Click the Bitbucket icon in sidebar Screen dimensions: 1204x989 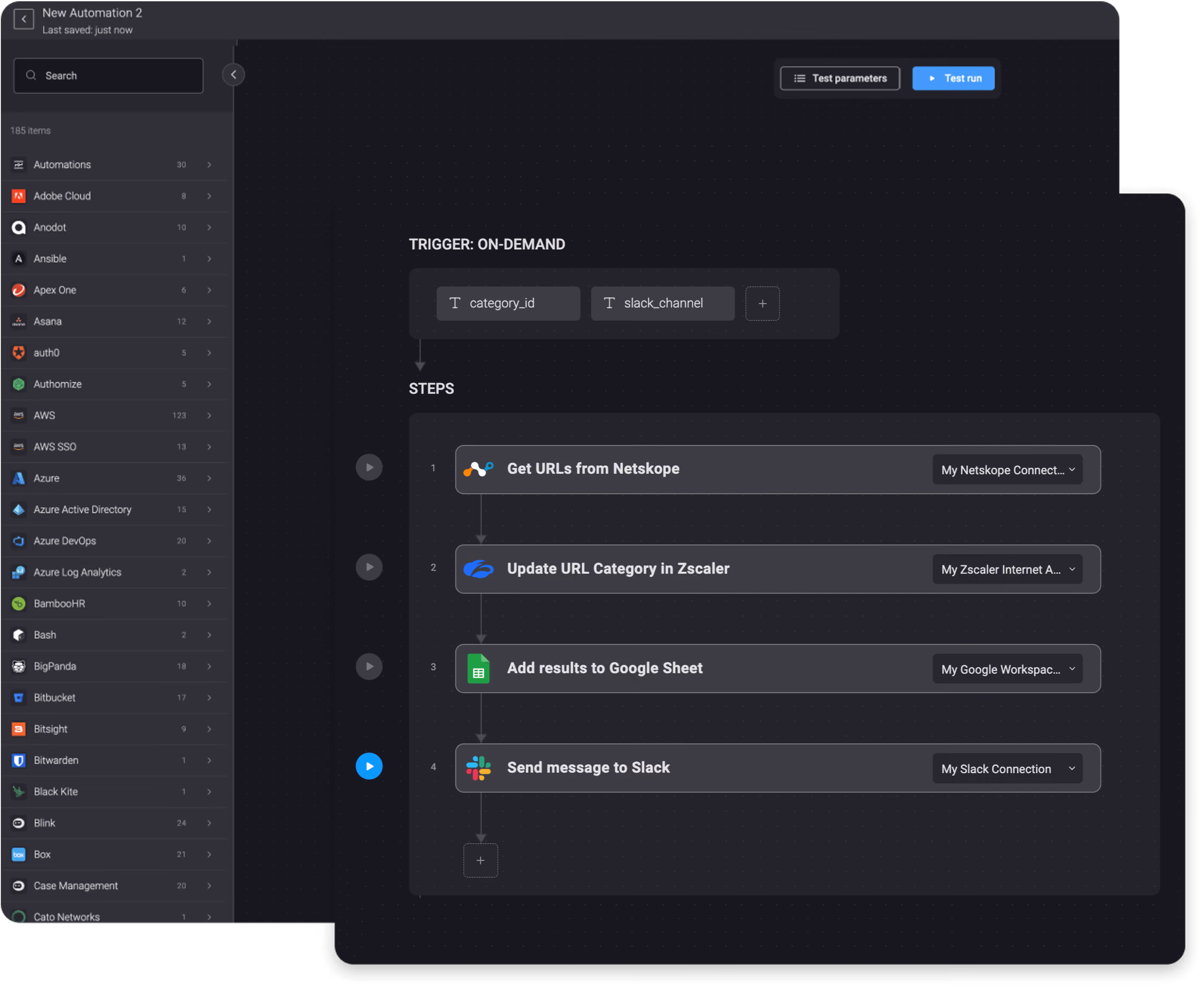click(x=19, y=697)
